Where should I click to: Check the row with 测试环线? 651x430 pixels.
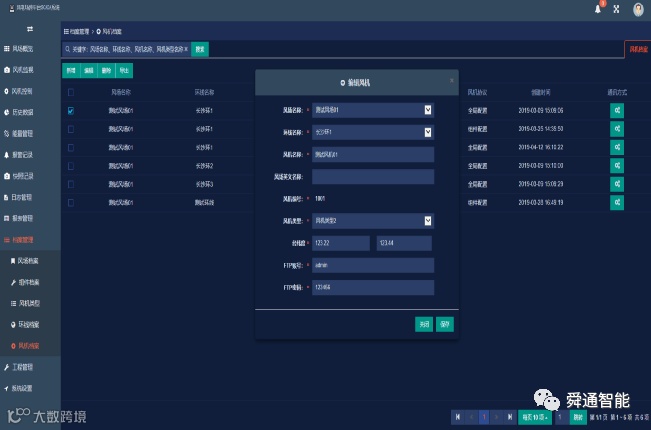coord(71,203)
